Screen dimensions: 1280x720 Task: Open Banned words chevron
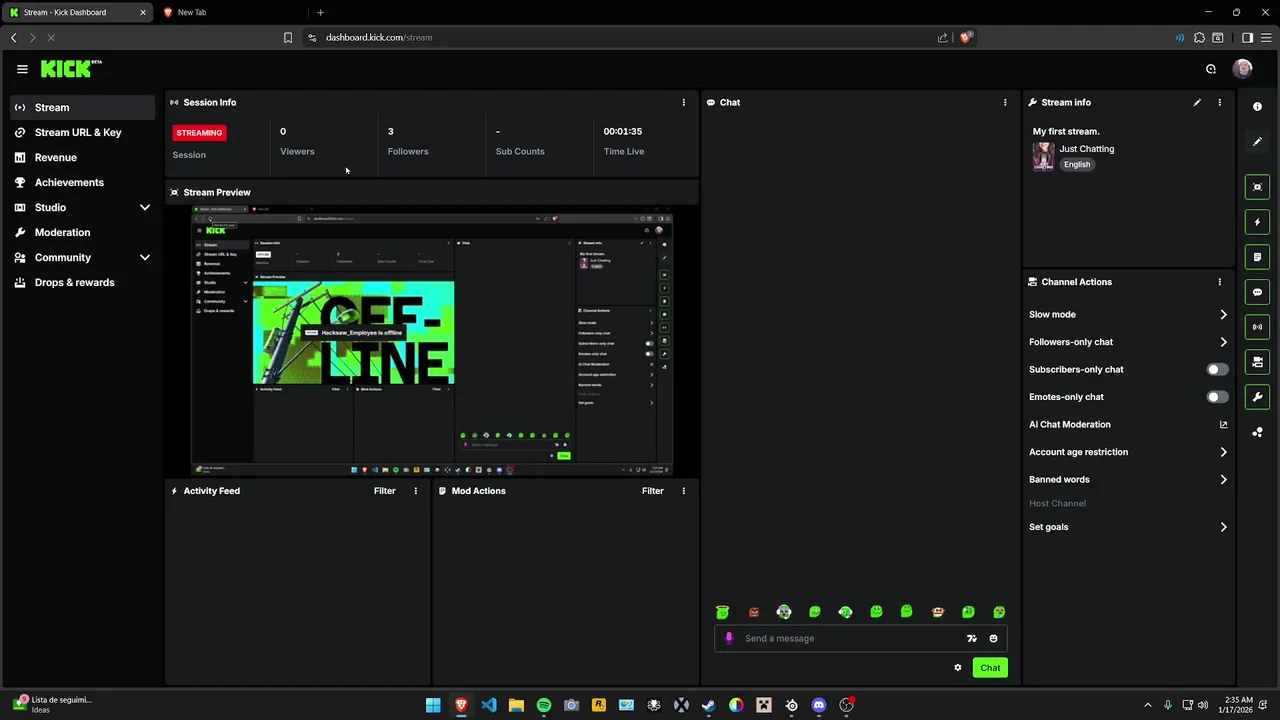pos(1223,480)
